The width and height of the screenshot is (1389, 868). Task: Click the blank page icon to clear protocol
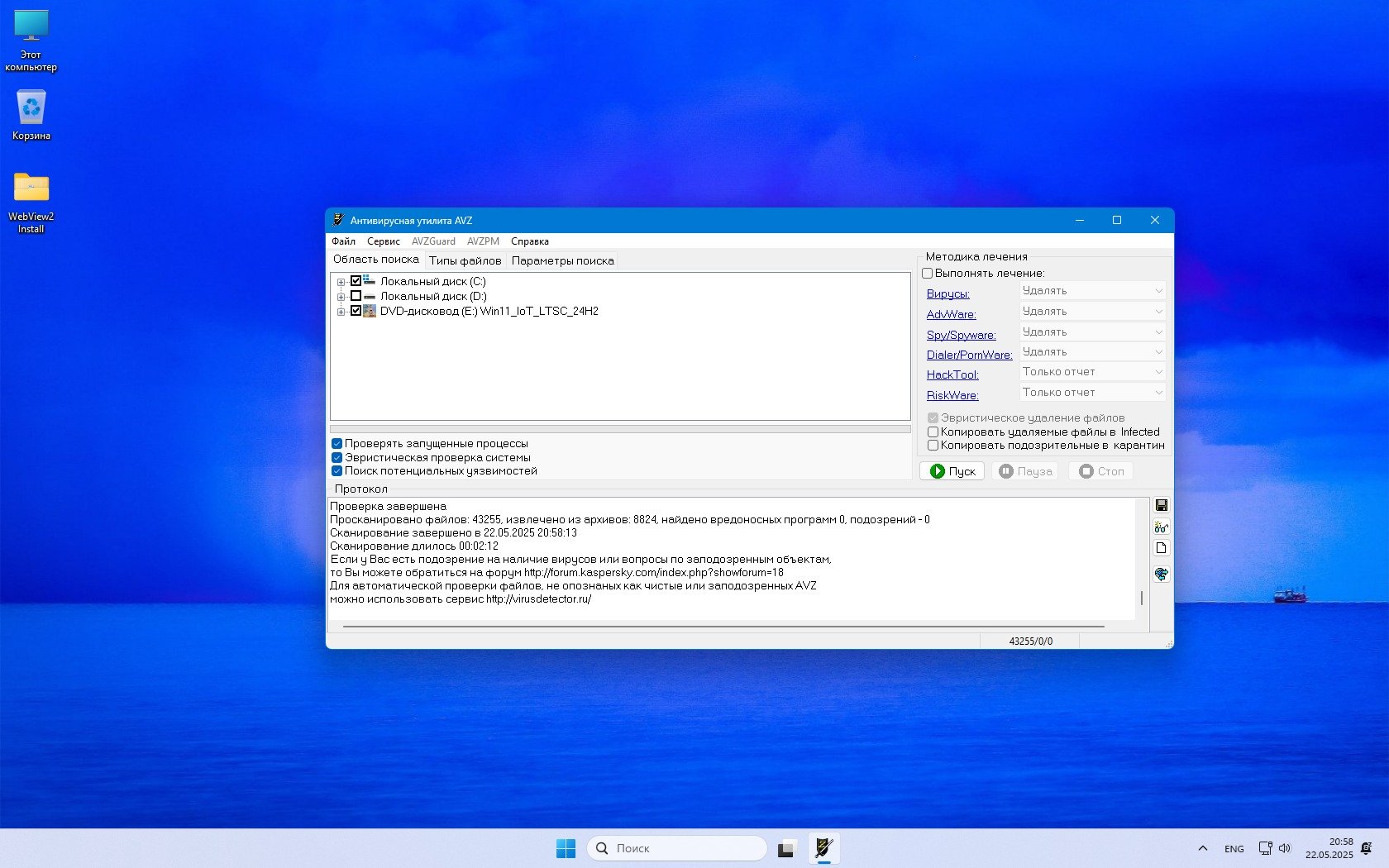pos(1162,548)
